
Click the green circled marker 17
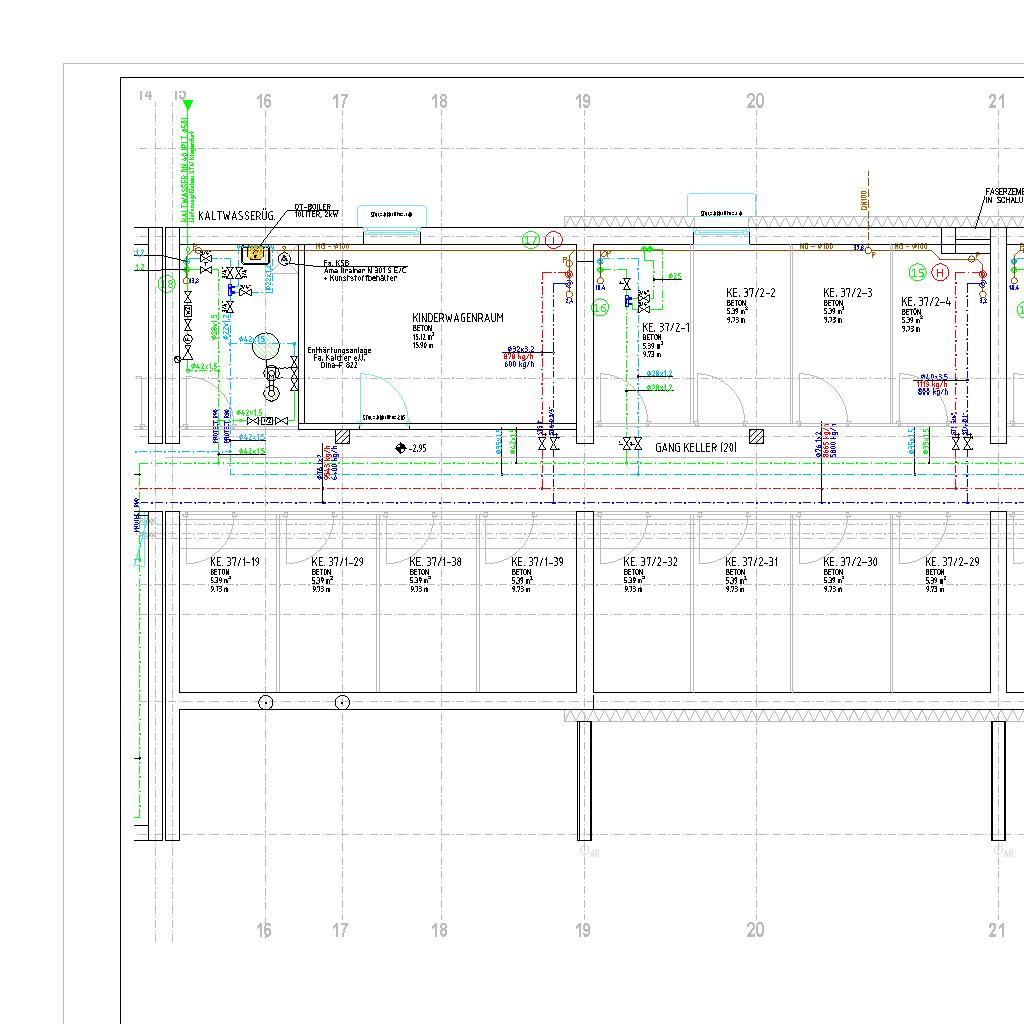[531, 240]
